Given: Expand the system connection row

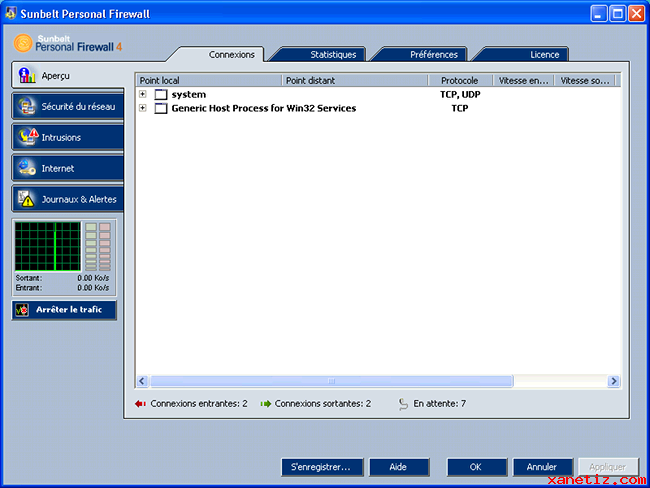Looking at the screenshot, I should click(x=143, y=94).
